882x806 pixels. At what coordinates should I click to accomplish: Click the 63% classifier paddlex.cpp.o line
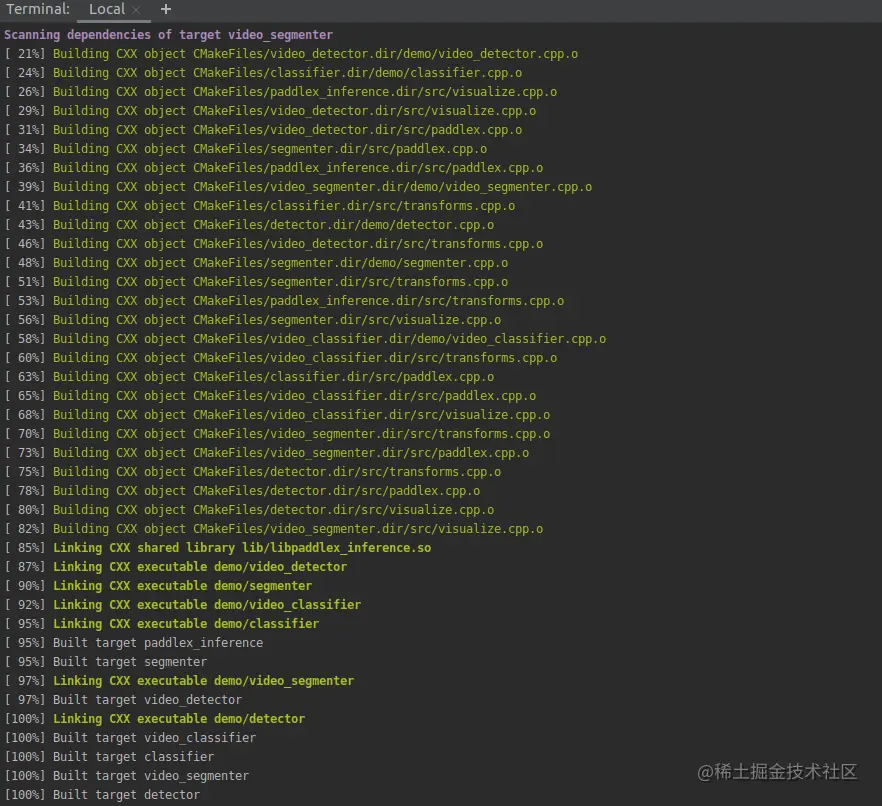pos(249,377)
